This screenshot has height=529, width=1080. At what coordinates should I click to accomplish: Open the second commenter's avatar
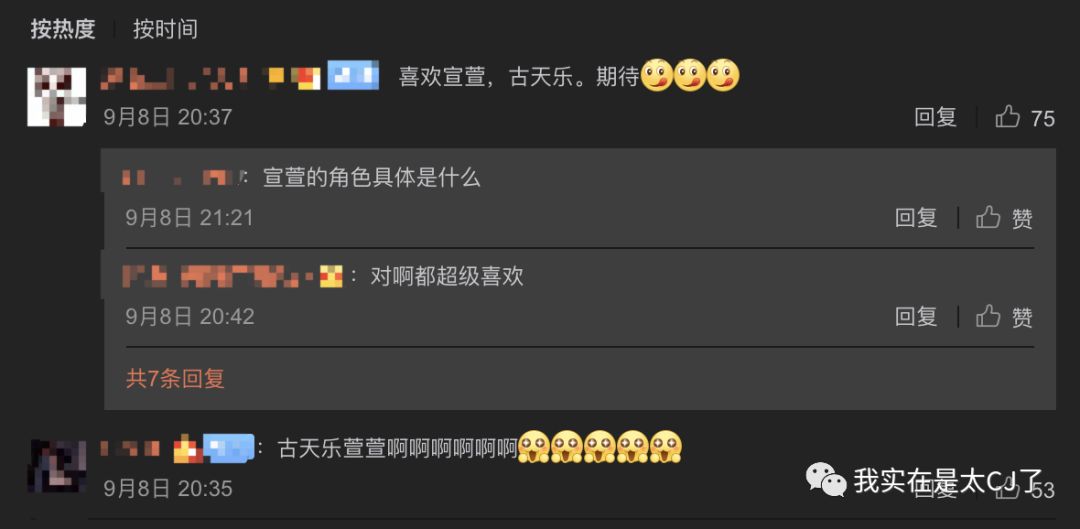(x=56, y=466)
